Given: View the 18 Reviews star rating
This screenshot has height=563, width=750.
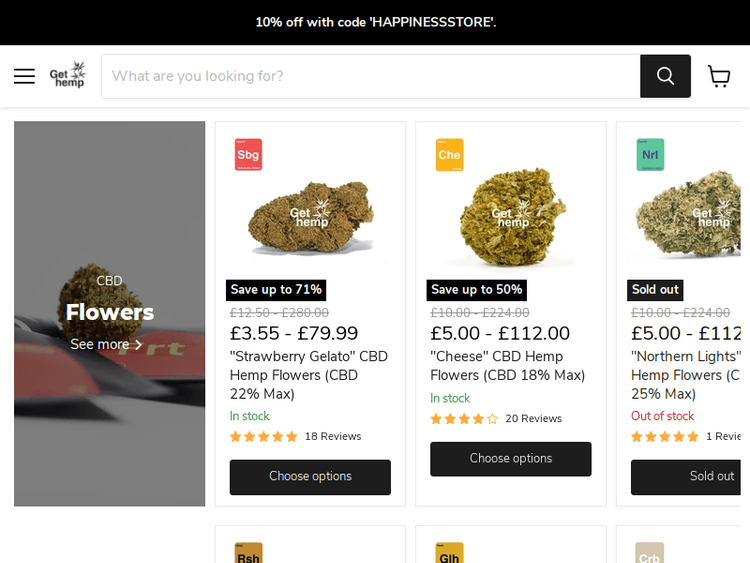Looking at the screenshot, I should tap(295, 436).
